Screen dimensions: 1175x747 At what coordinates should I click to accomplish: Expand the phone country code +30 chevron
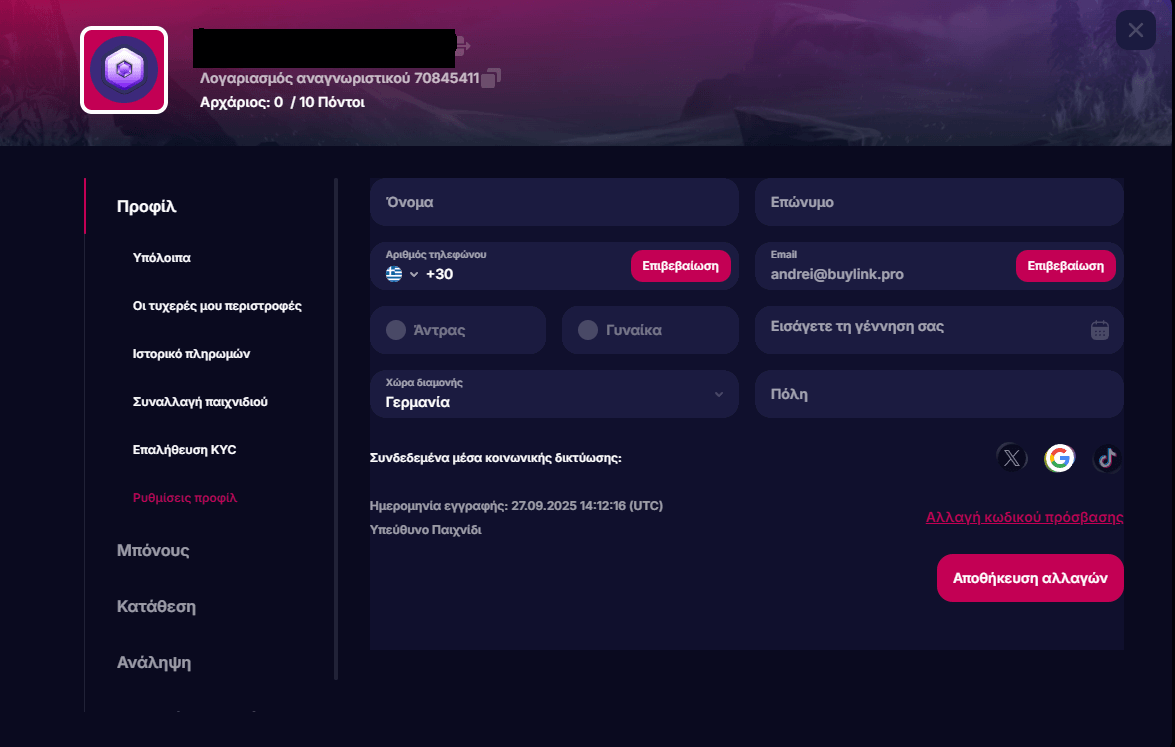[414, 274]
